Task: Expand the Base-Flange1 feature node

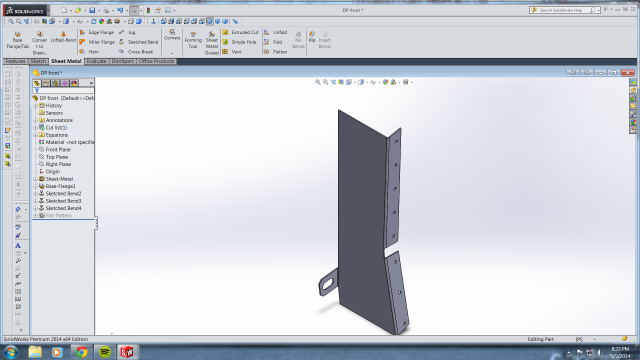Action: pyautogui.click(x=36, y=187)
